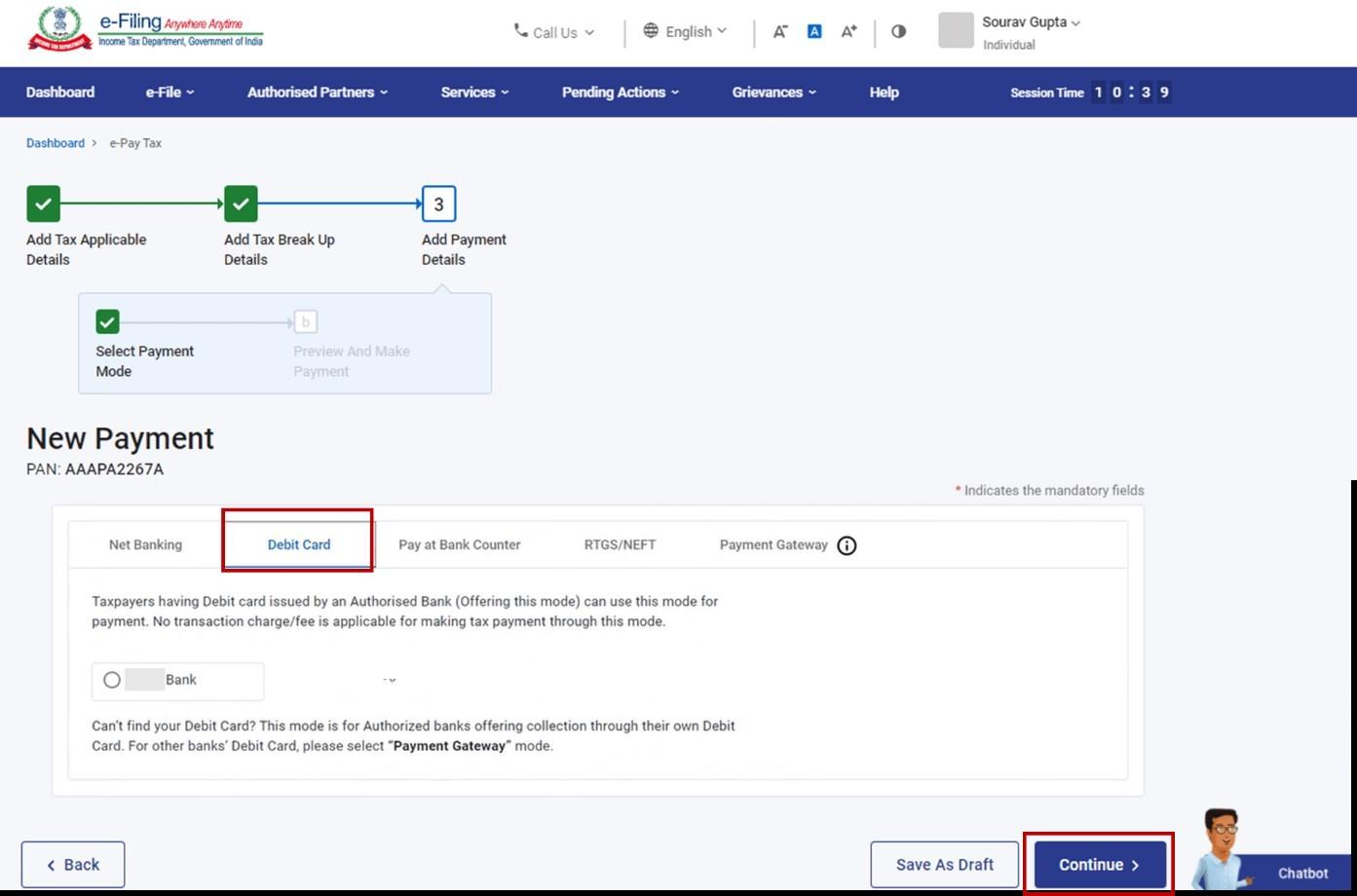Click the globe language icon

[x=651, y=30]
